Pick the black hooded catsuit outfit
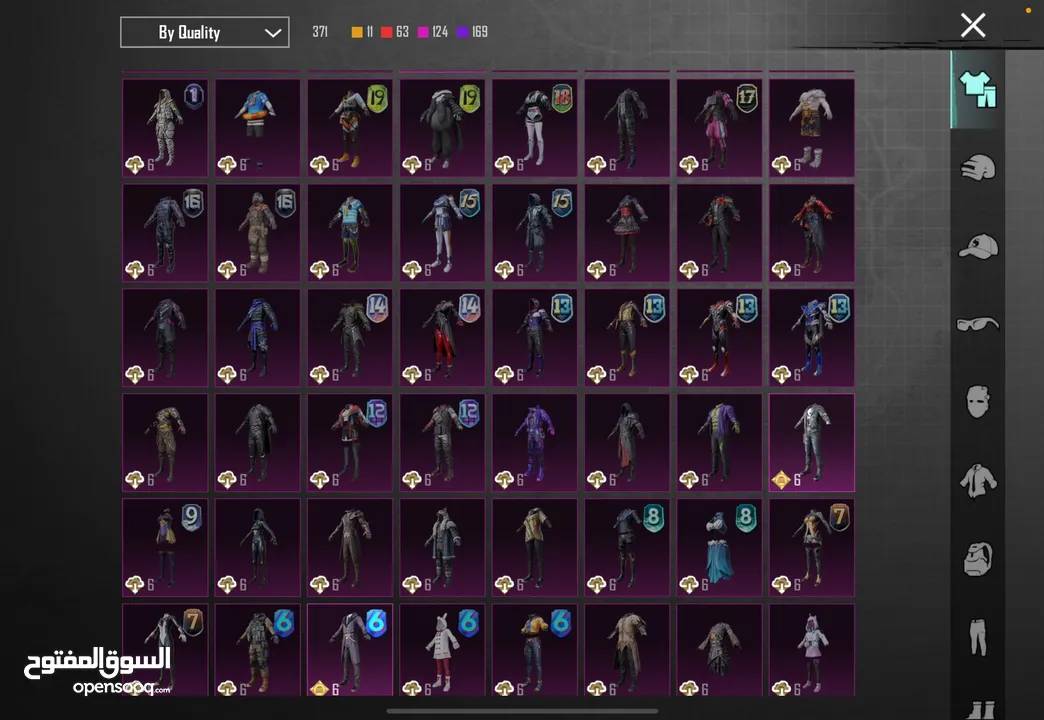Image resolution: width=1044 pixels, height=720 pixels. coord(258,547)
